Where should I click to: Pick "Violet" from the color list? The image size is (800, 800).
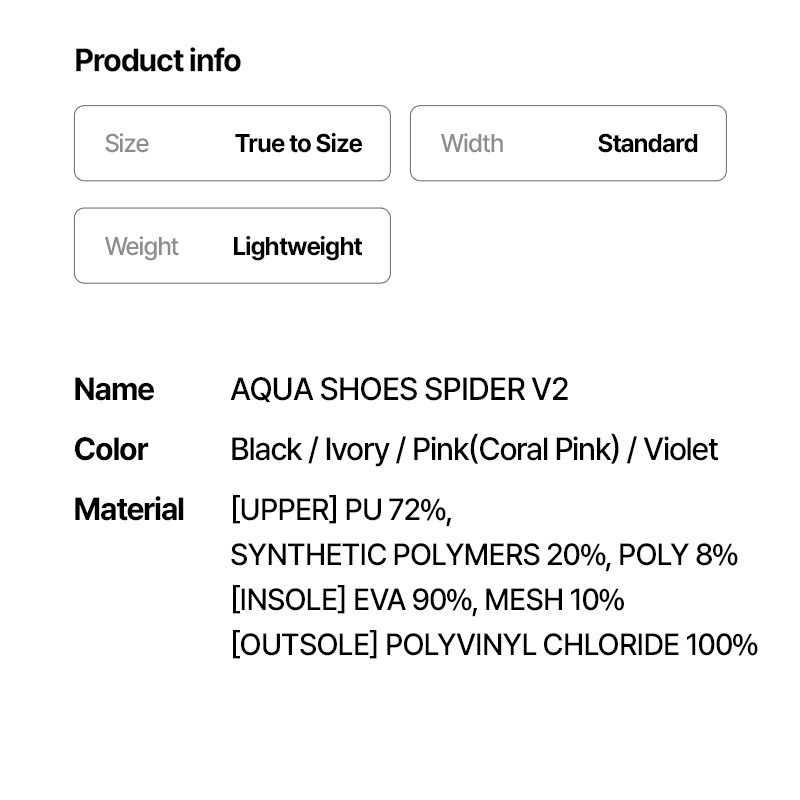point(680,450)
